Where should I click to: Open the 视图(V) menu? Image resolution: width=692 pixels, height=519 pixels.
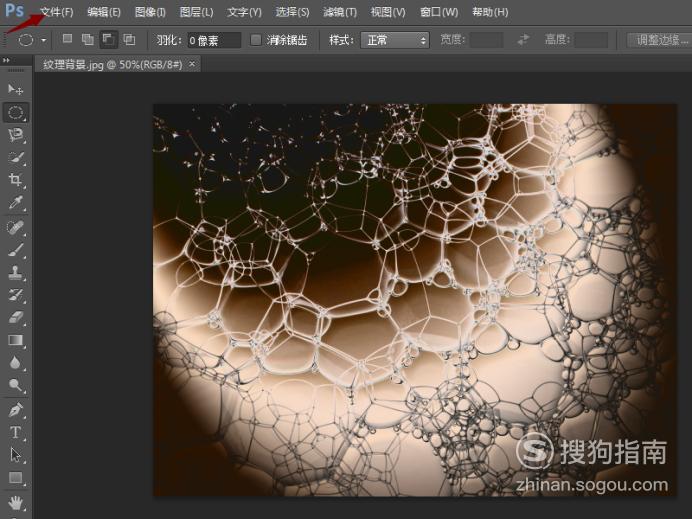[x=388, y=12]
